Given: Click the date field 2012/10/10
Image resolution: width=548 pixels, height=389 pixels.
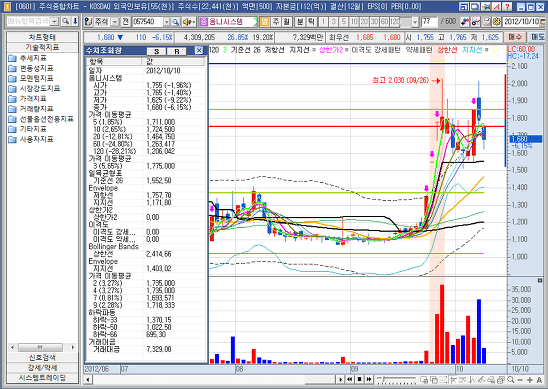Looking at the screenshot, I should 521,22.
